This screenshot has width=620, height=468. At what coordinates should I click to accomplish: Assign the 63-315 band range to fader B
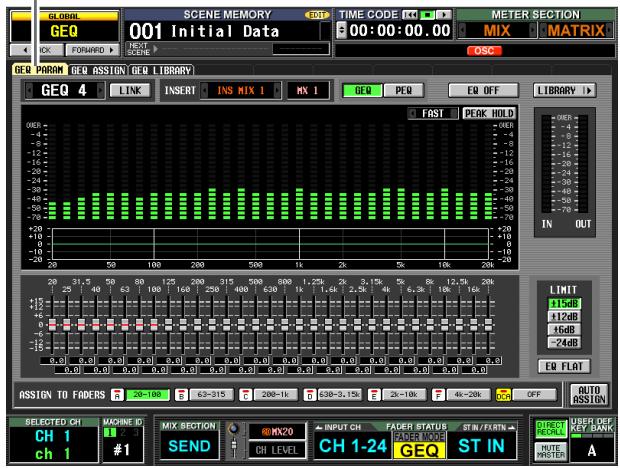(211, 395)
